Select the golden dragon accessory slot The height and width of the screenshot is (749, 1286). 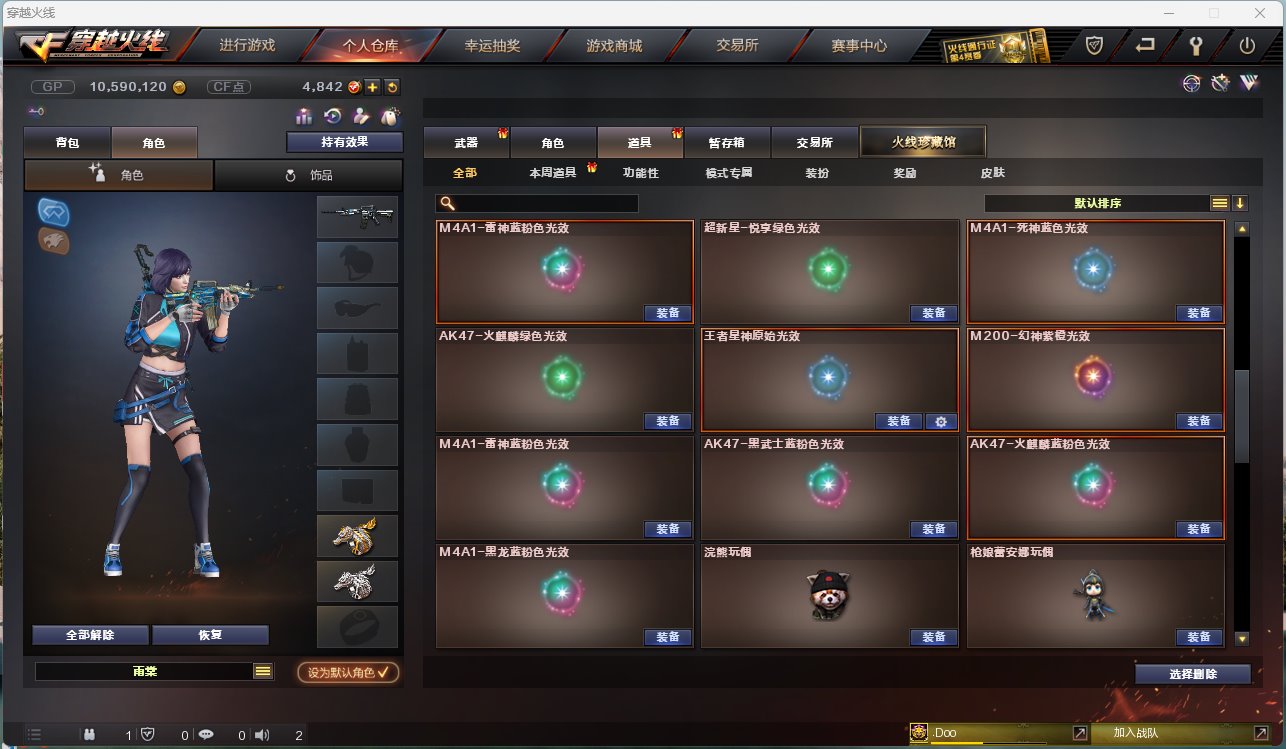click(x=357, y=536)
